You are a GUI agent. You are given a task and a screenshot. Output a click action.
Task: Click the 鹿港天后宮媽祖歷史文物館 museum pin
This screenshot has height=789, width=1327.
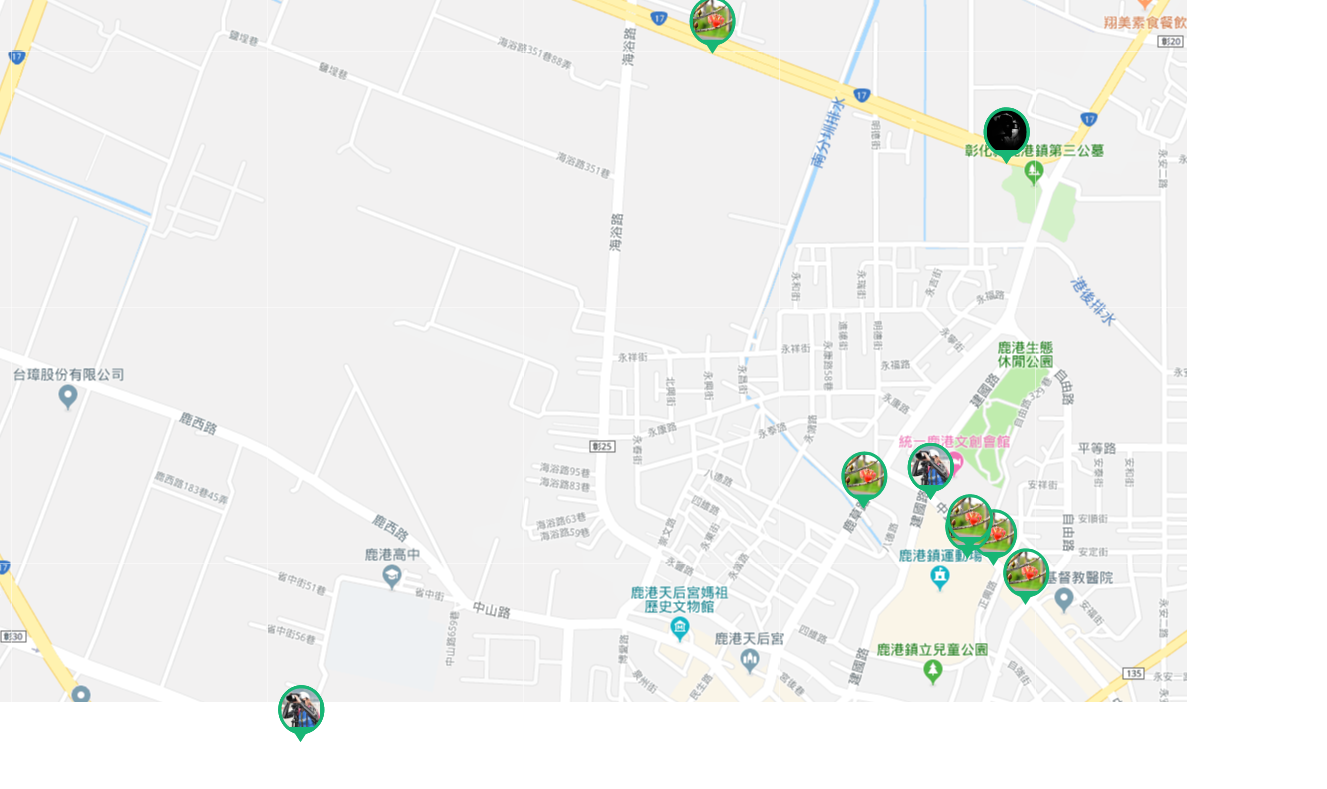680,628
